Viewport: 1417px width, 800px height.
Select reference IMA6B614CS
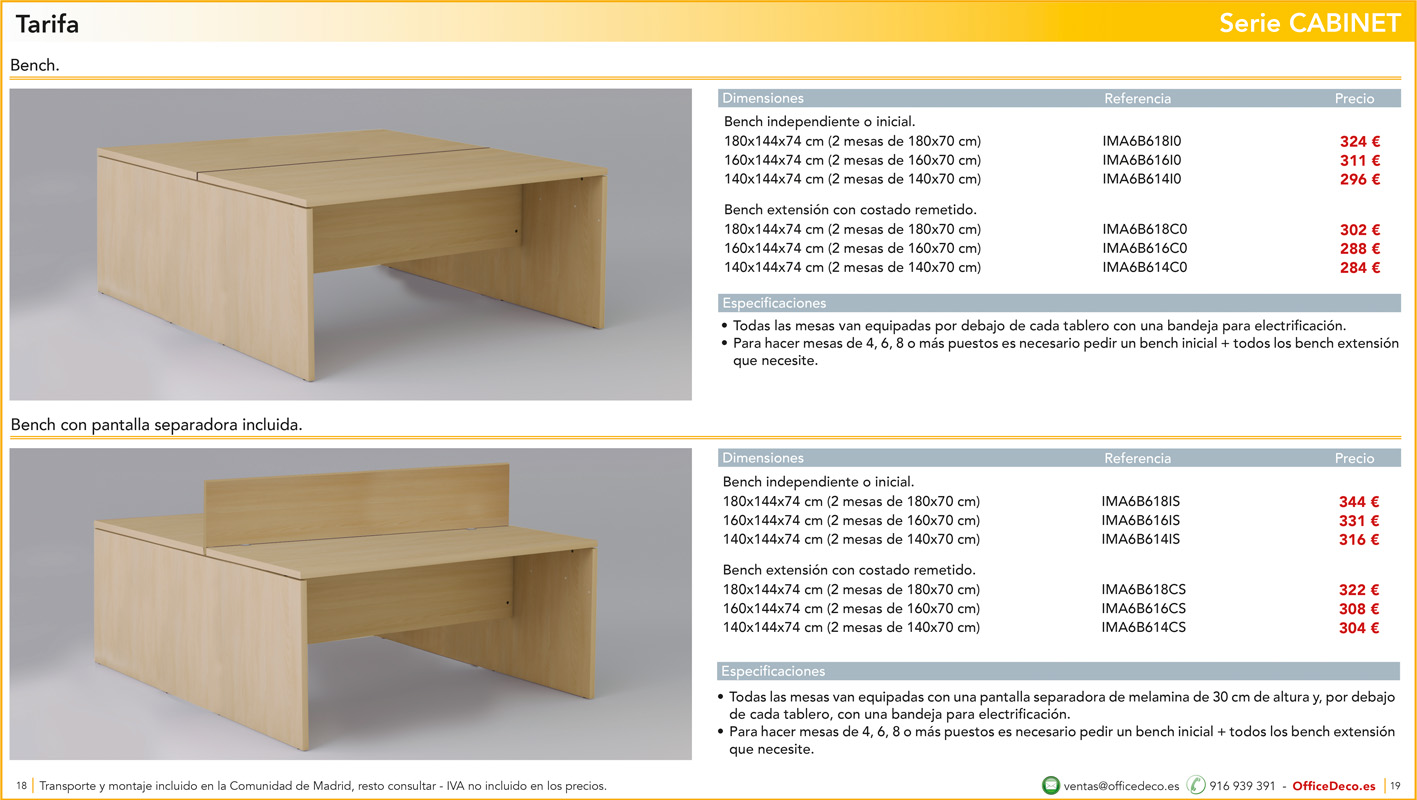click(x=1144, y=627)
